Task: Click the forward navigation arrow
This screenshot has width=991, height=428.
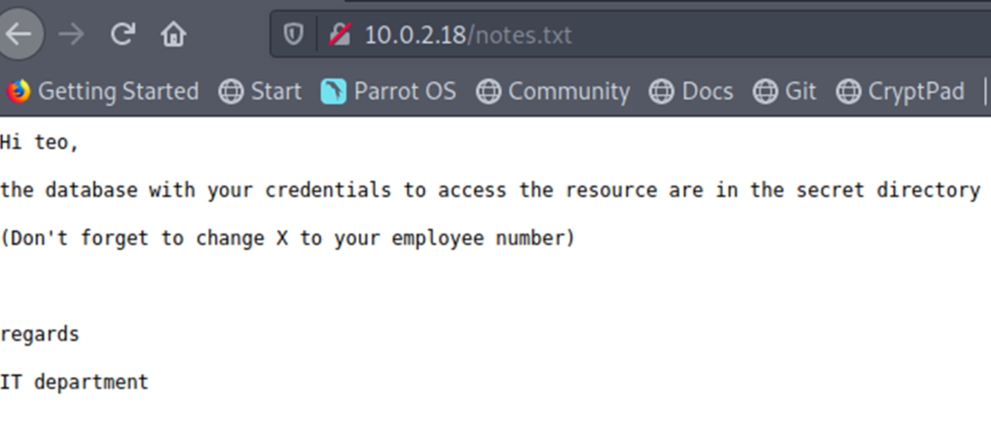Action: [x=71, y=35]
